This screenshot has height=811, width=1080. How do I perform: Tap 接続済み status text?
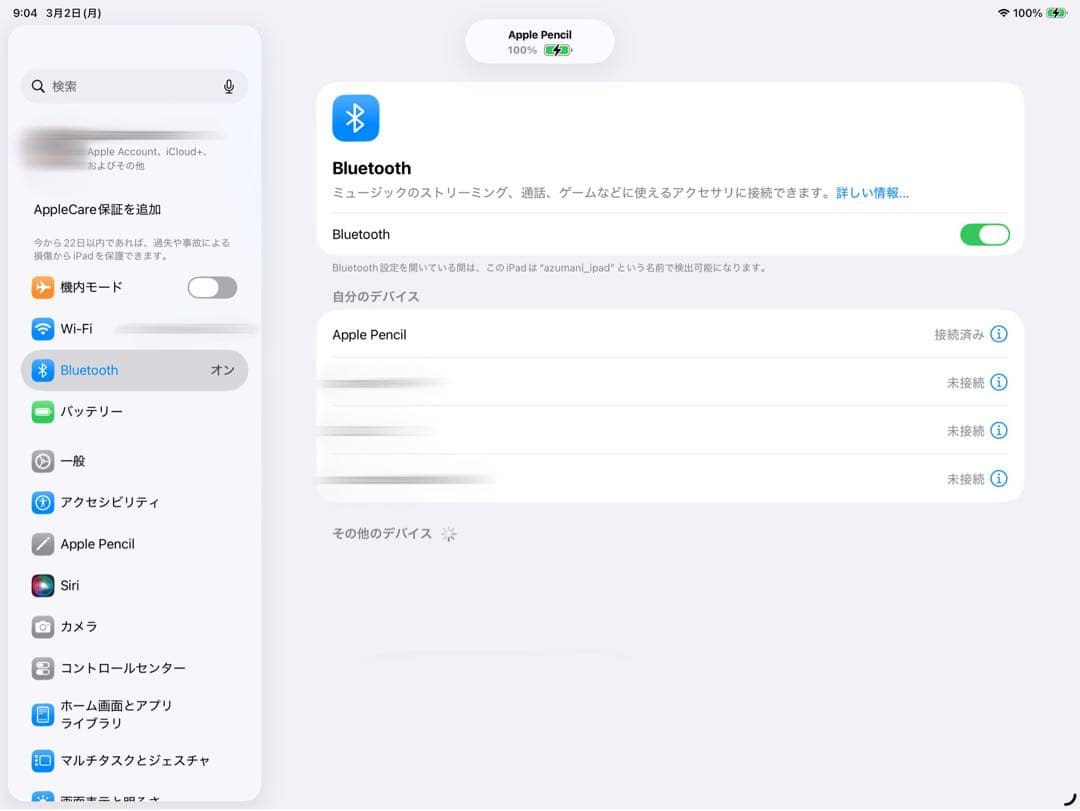click(x=959, y=335)
